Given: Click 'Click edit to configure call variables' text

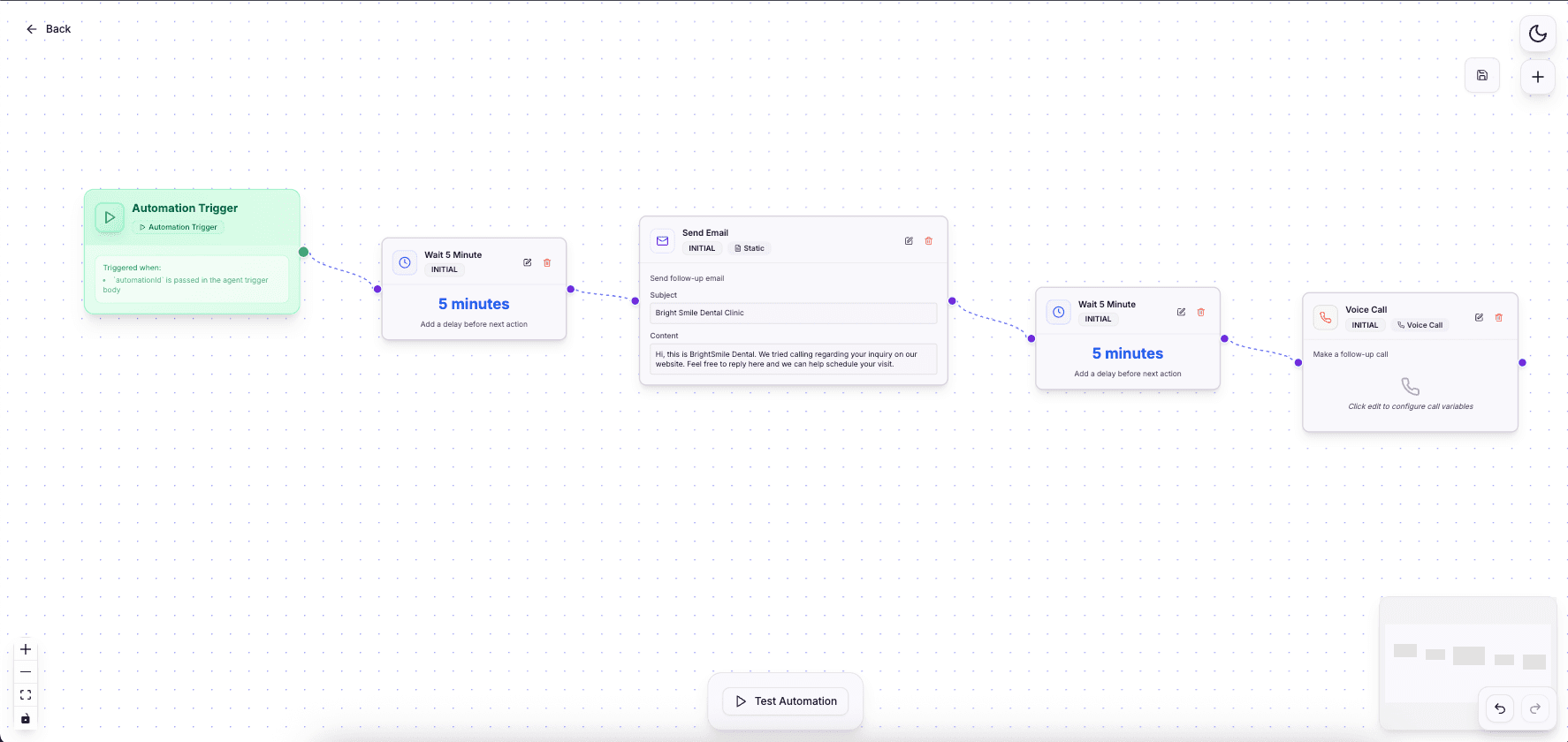Looking at the screenshot, I should point(1411,406).
